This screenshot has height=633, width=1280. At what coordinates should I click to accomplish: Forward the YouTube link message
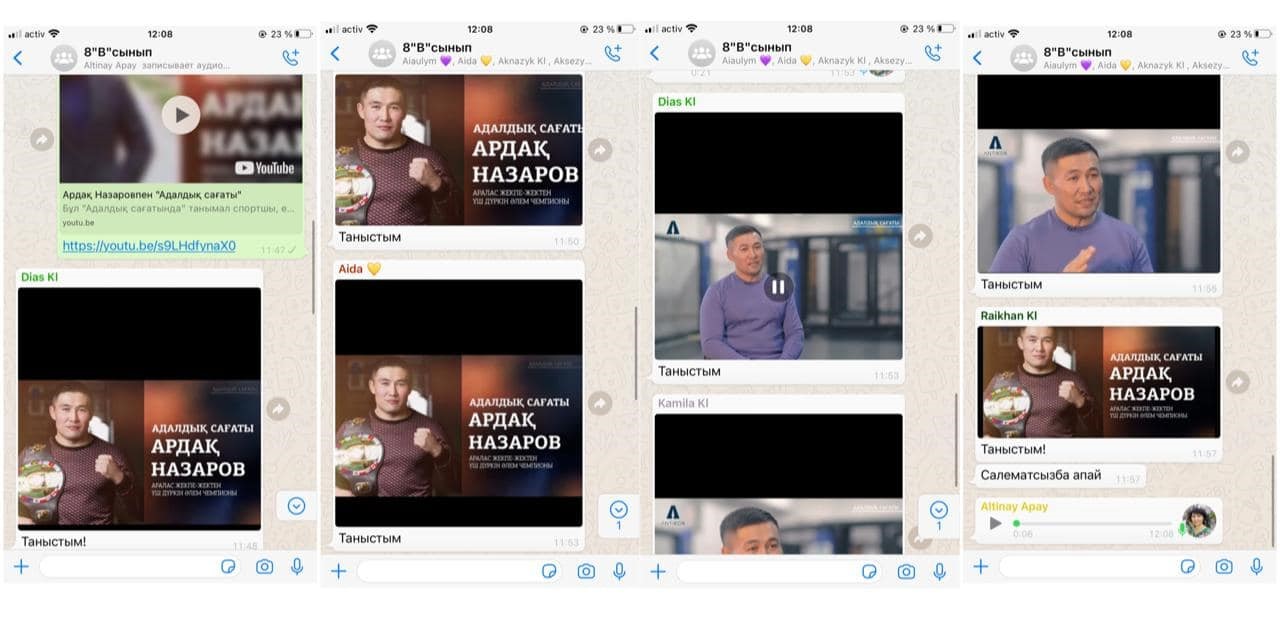(41, 139)
